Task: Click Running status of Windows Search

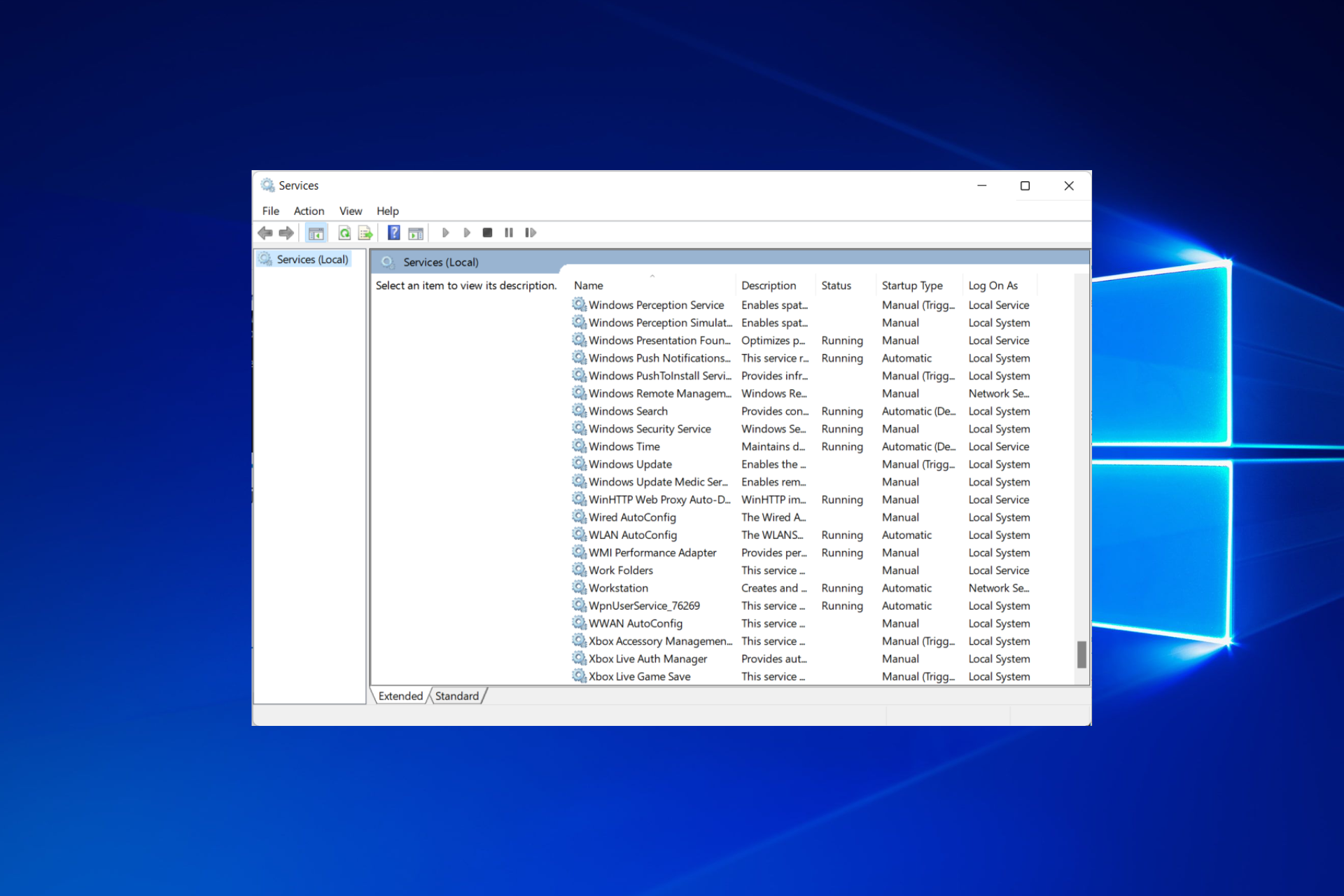Action: [x=842, y=412]
